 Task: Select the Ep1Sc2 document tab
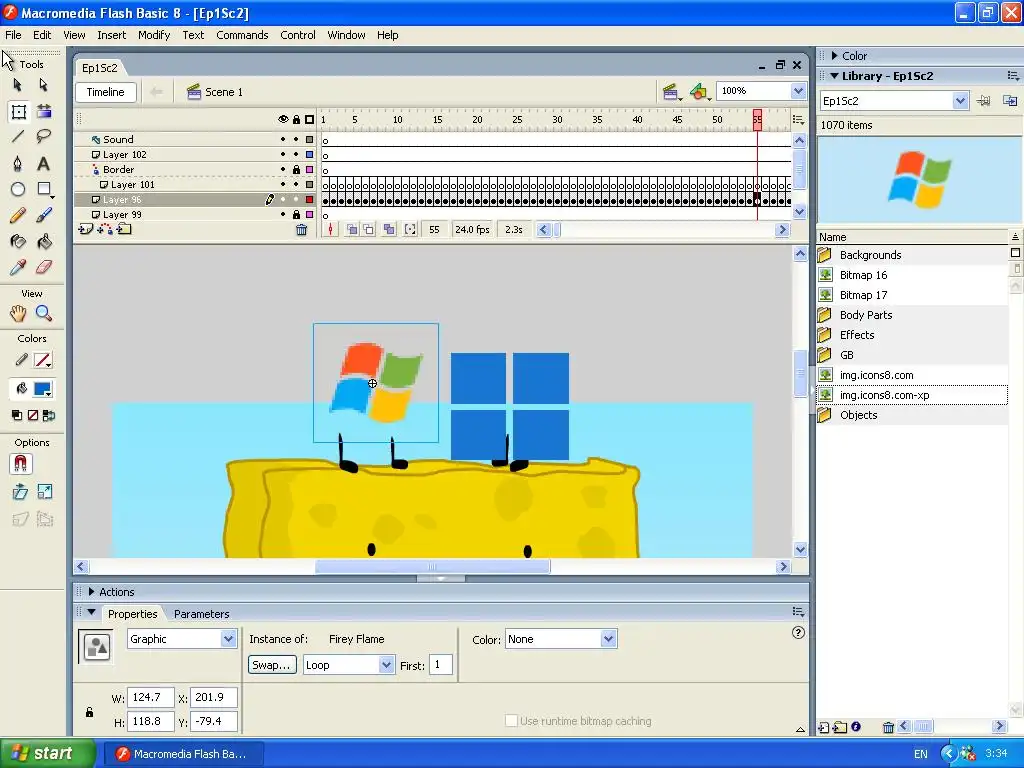tap(100, 68)
